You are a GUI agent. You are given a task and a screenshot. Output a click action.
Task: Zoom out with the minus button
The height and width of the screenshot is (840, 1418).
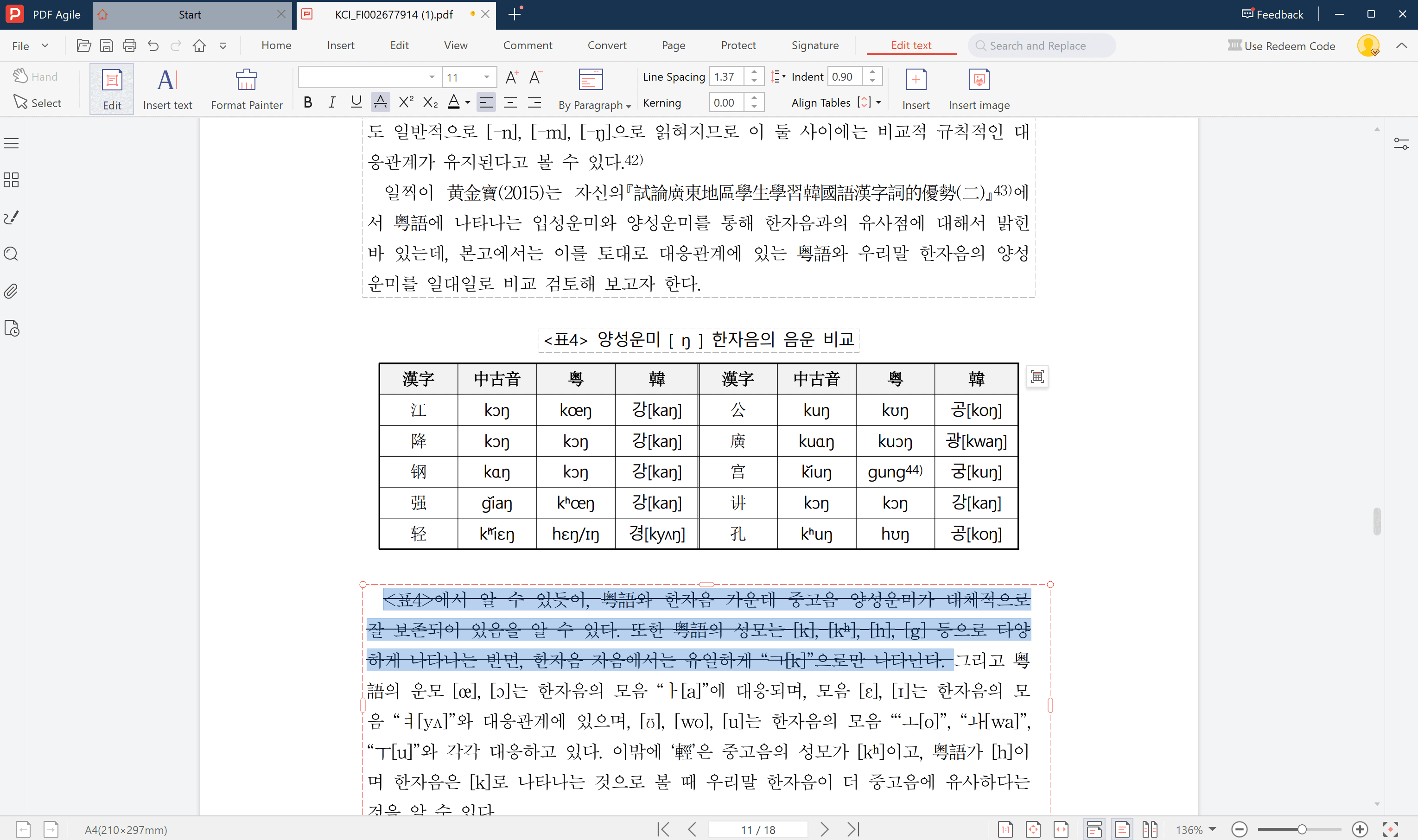coord(1239,829)
